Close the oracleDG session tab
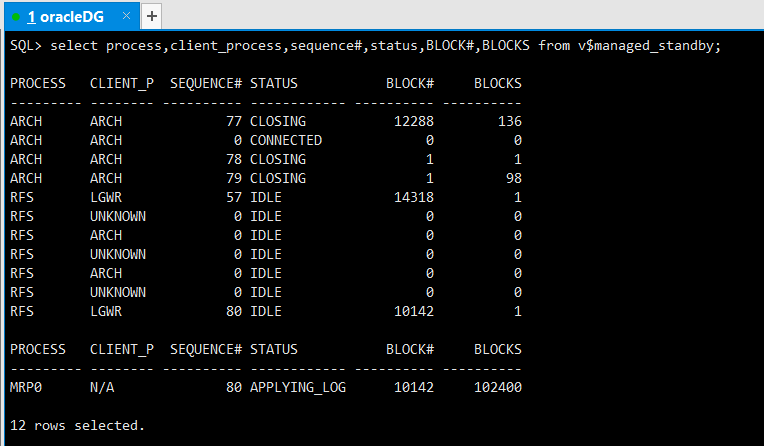 (x=126, y=16)
